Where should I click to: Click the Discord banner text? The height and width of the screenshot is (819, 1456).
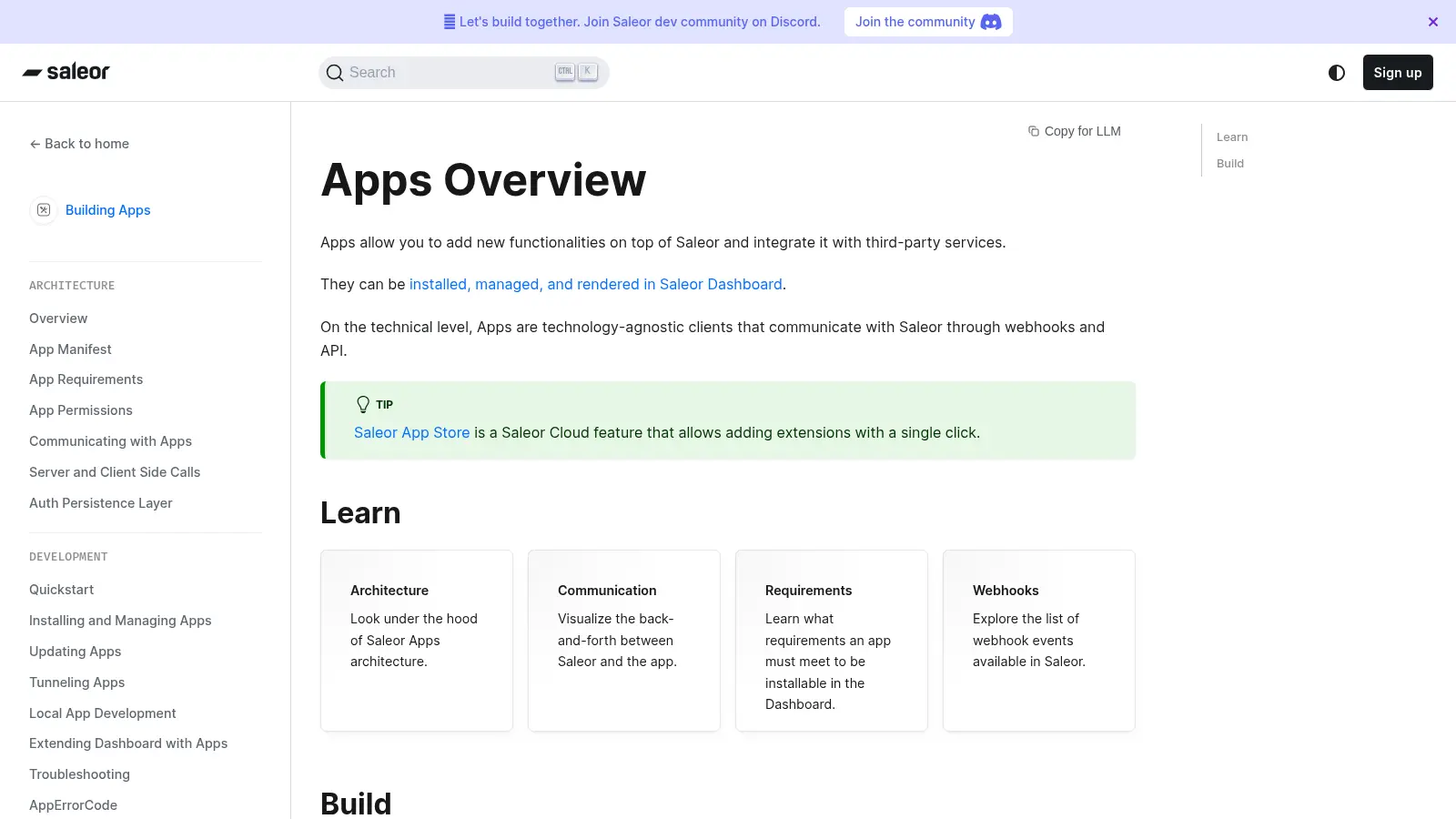tap(632, 22)
